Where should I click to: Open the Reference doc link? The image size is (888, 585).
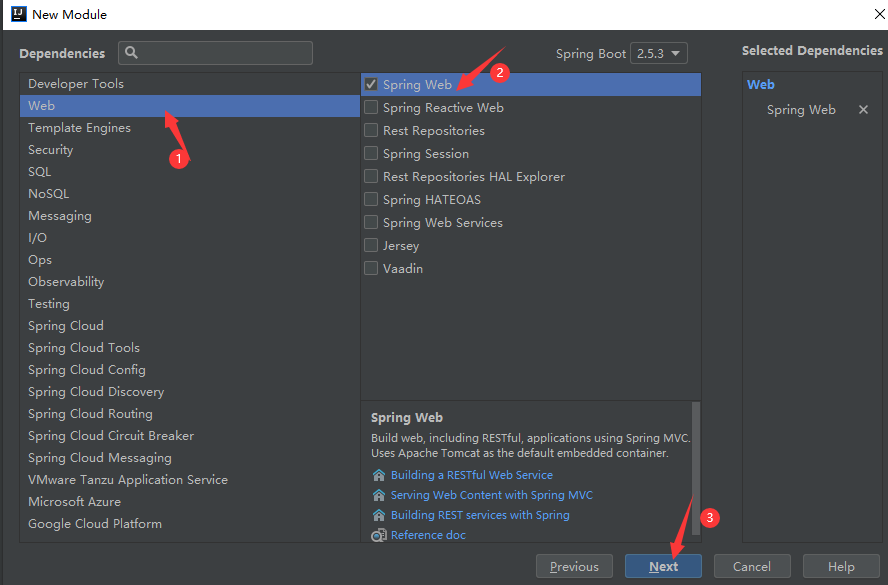click(428, 535)
